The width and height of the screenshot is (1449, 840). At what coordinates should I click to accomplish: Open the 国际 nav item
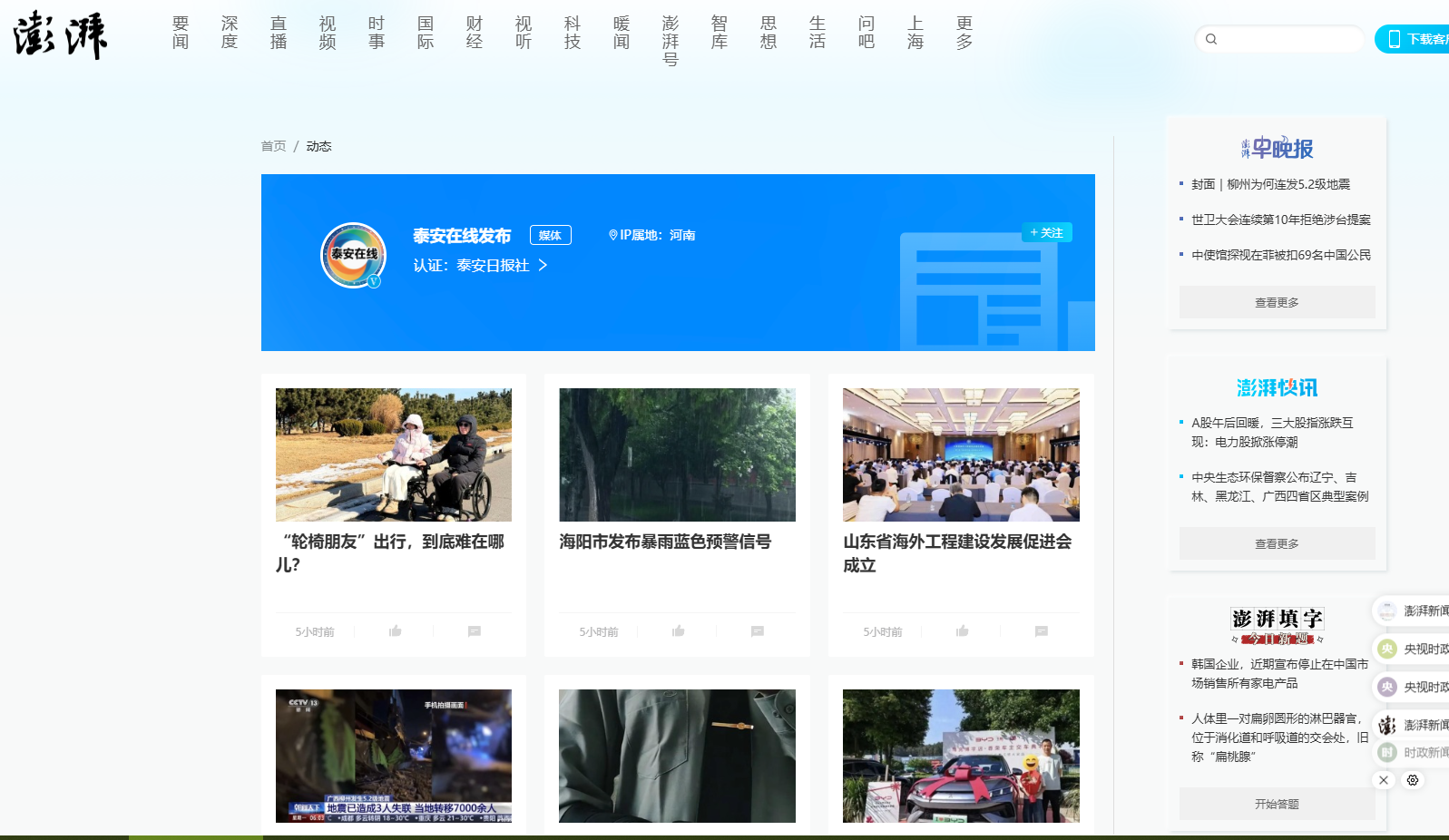(426, 33)
